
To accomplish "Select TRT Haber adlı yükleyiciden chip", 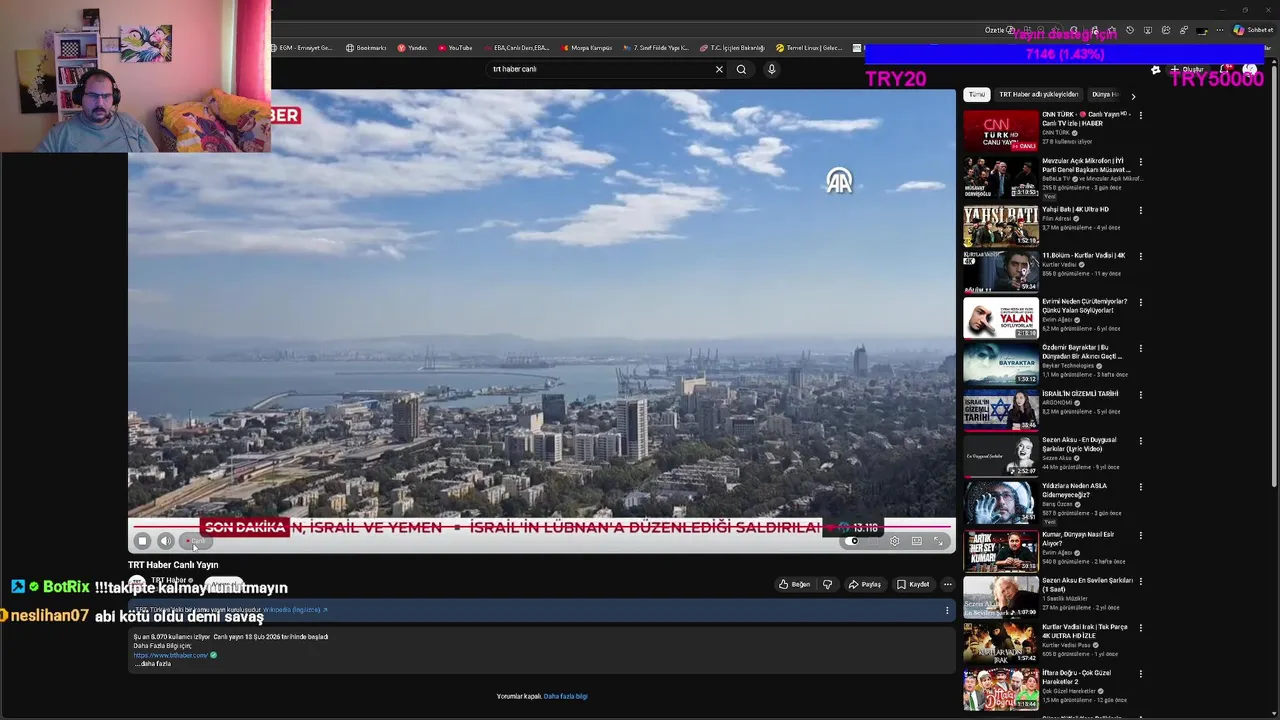I will pos(1039,94).
